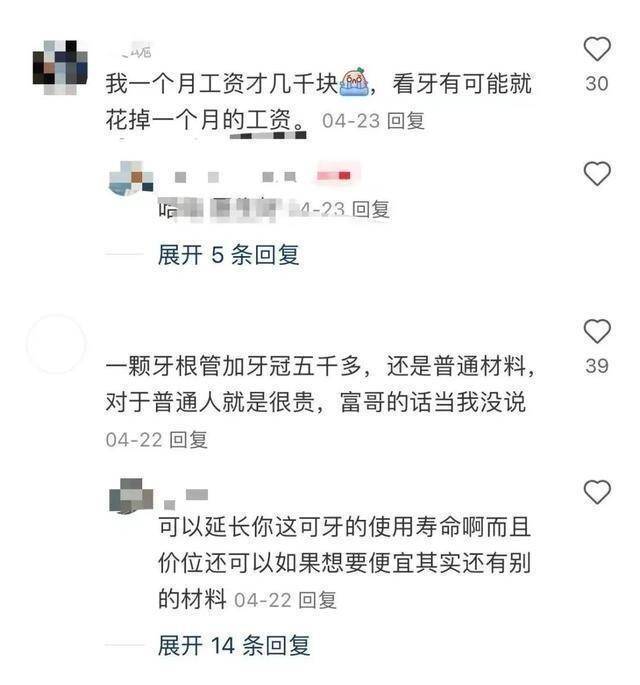The width and height of the screenshot is (640, 685).
Task: Reply to the blurred 04-23 comment
Action: pyautogui.click(x=370, y=209)
